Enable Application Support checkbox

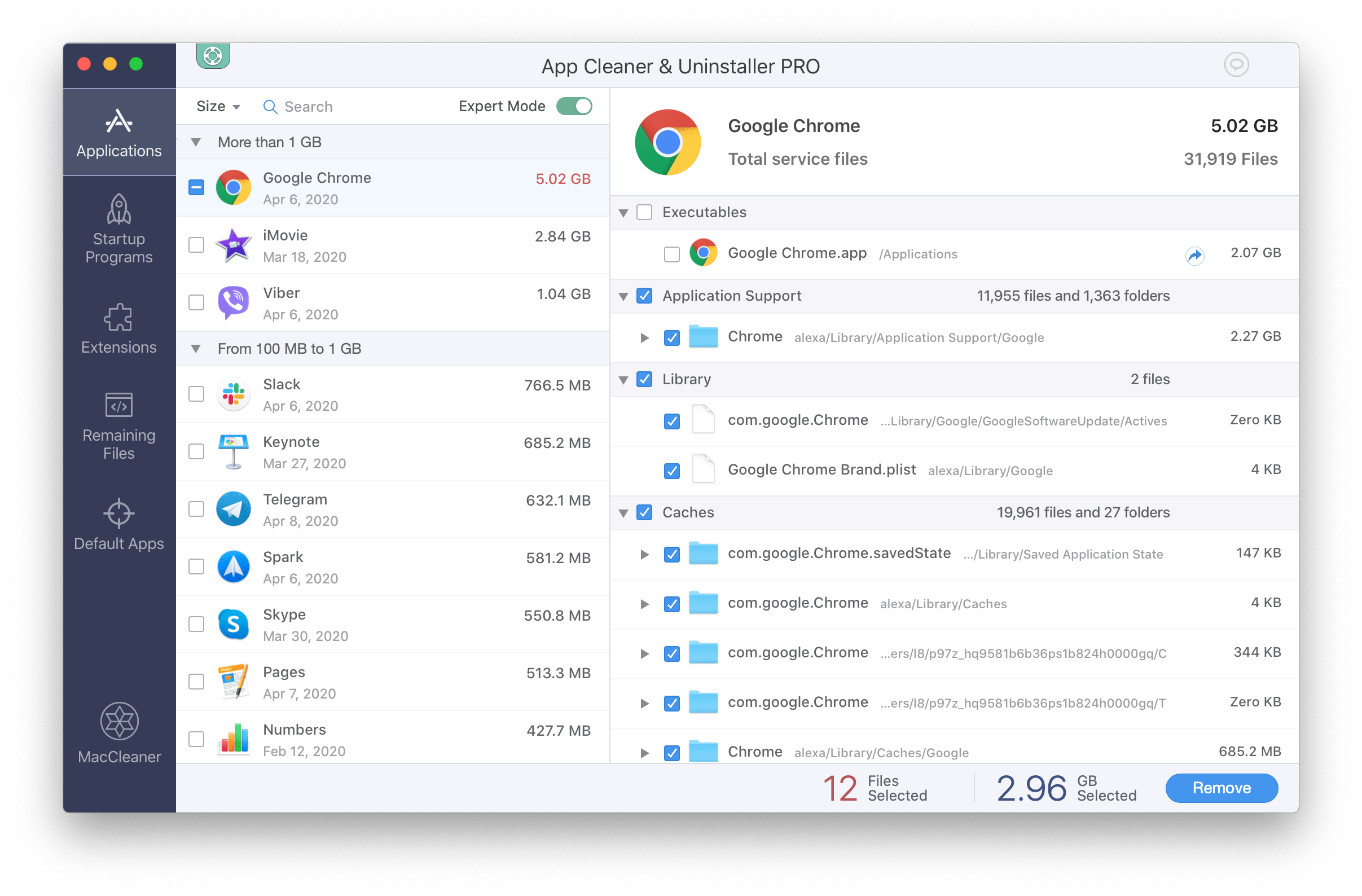coord(645,295)
